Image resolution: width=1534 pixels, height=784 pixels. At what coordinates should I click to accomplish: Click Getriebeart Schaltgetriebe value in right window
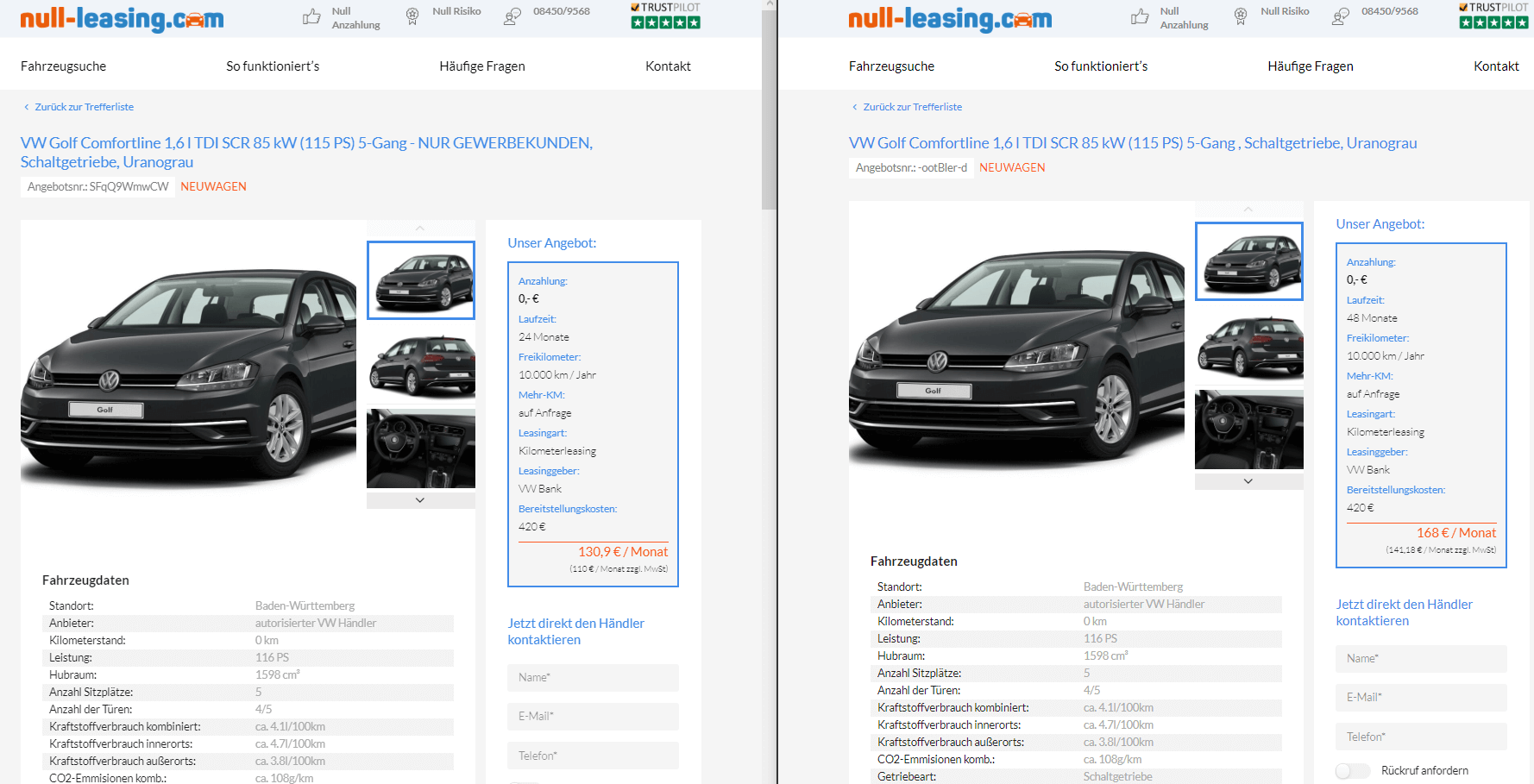pos(1118,776)
